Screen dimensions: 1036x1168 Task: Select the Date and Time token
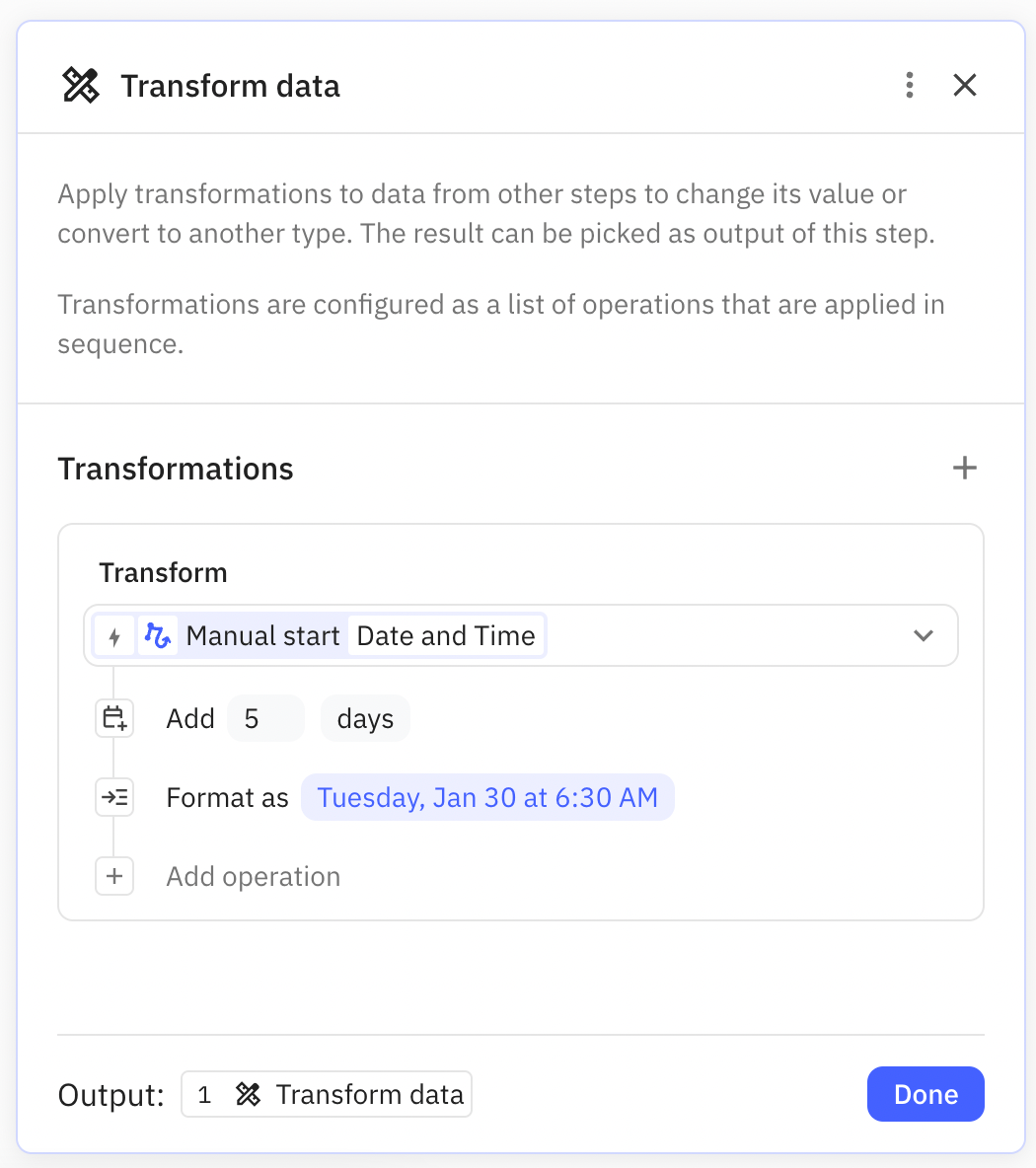point(446,635)
